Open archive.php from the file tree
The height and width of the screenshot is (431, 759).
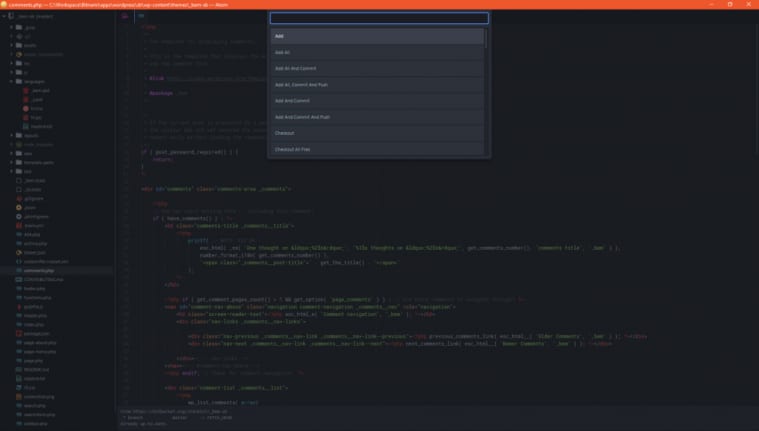pos(35,244)
